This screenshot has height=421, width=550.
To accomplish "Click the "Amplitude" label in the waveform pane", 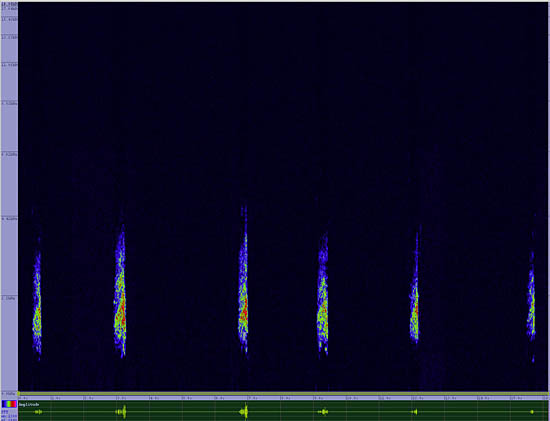I will click(x=29, y=405).
